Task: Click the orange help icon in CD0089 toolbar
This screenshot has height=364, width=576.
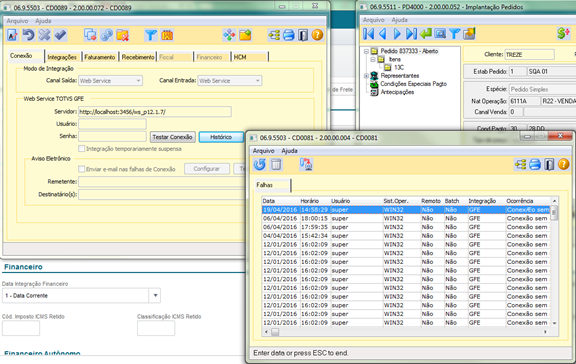Action: [x=317, y=35]
